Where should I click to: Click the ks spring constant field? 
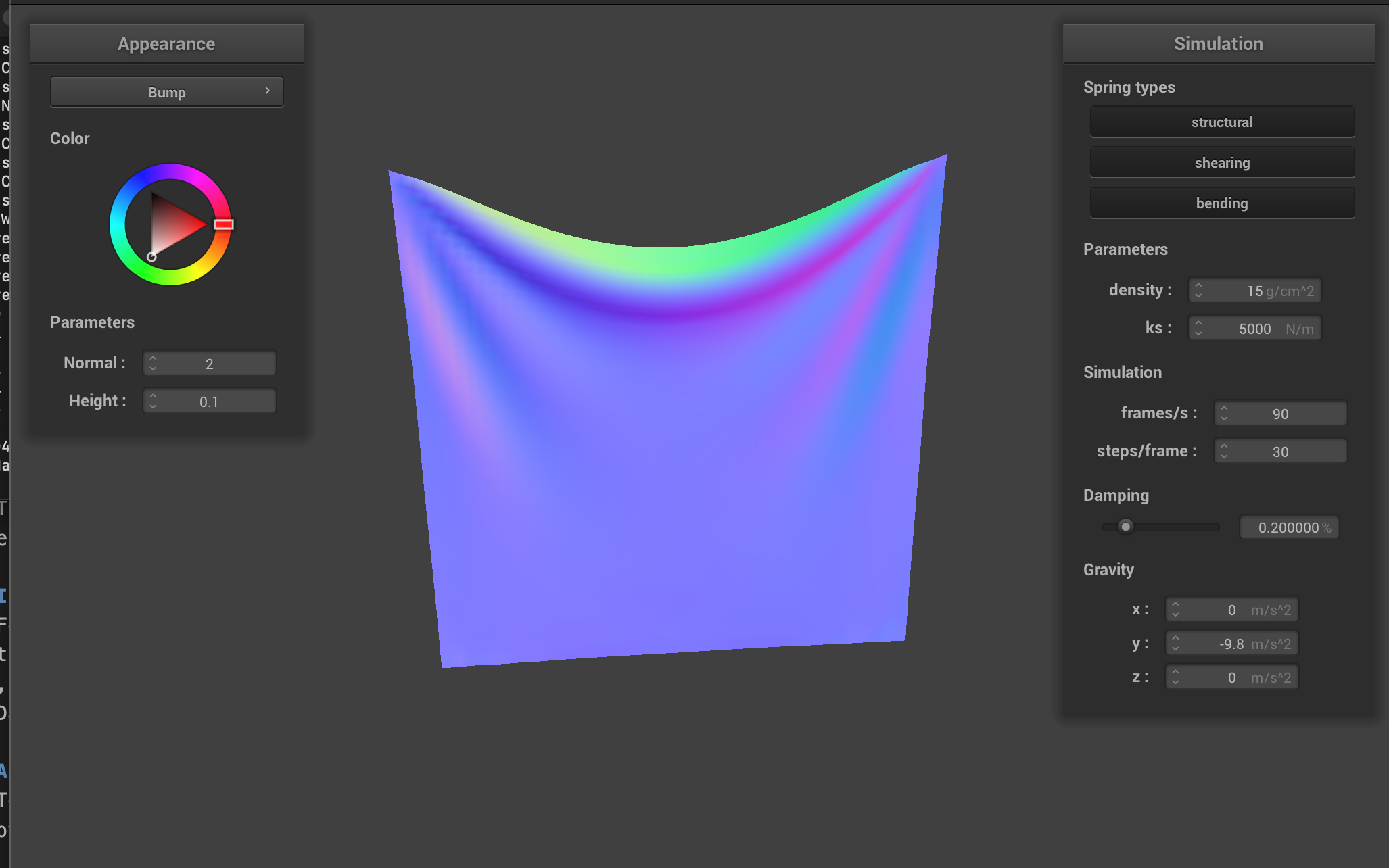click(1255, 329)
